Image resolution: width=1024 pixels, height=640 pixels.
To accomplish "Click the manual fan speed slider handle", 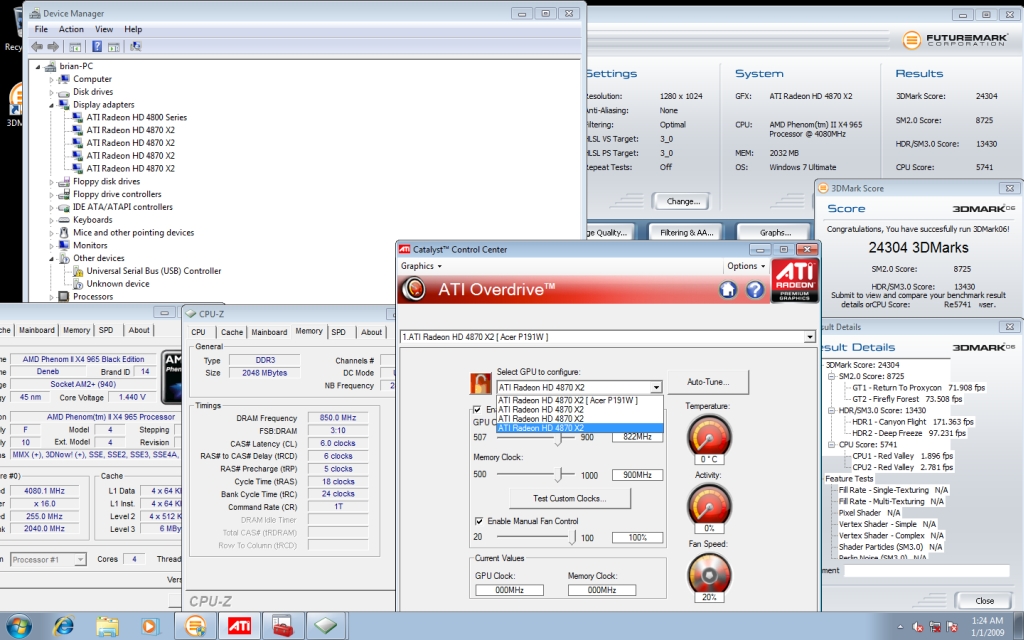I will click(x=573, y=537).
